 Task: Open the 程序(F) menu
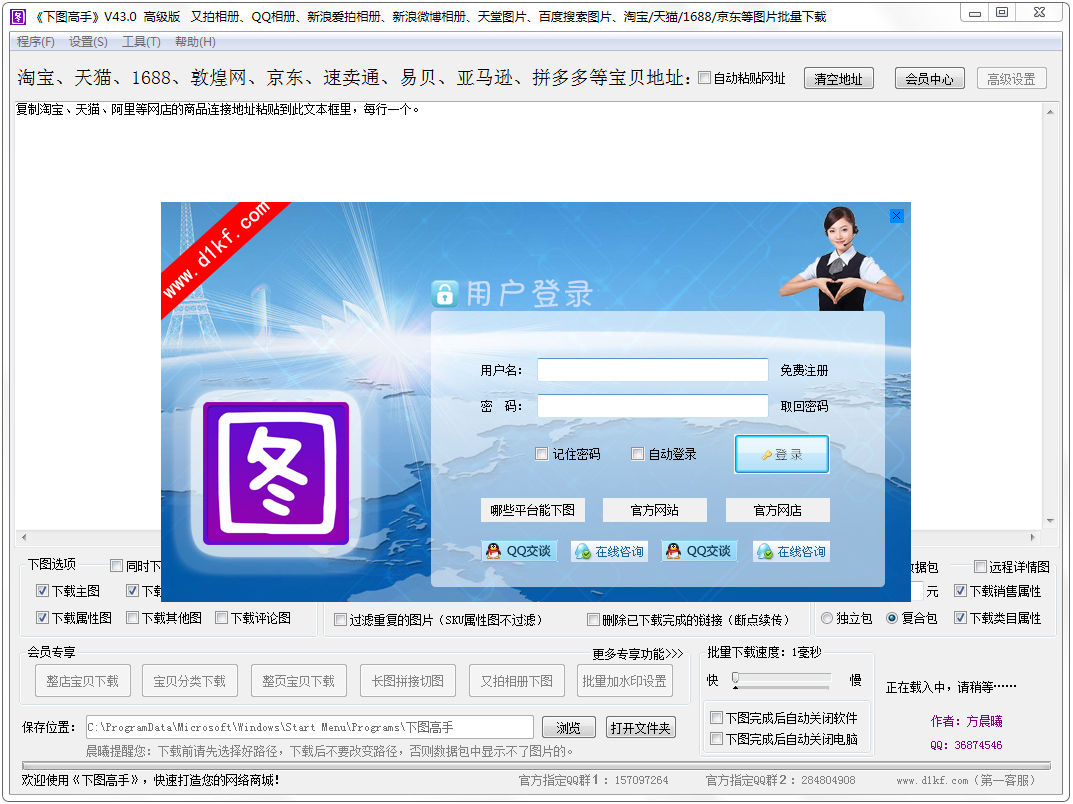[36, 42]
